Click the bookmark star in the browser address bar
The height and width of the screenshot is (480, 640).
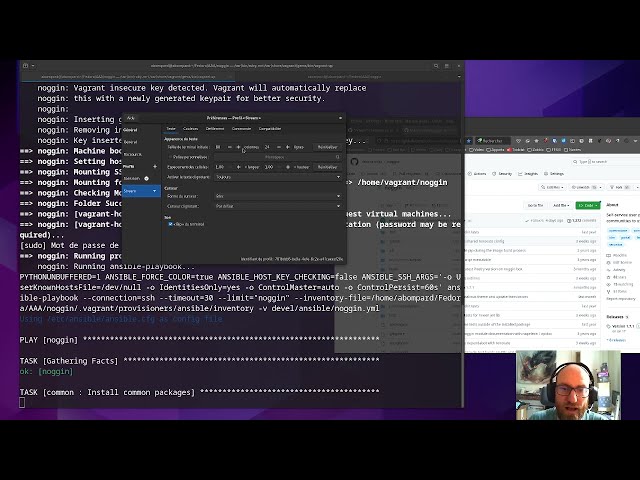(x=469, y=141)
